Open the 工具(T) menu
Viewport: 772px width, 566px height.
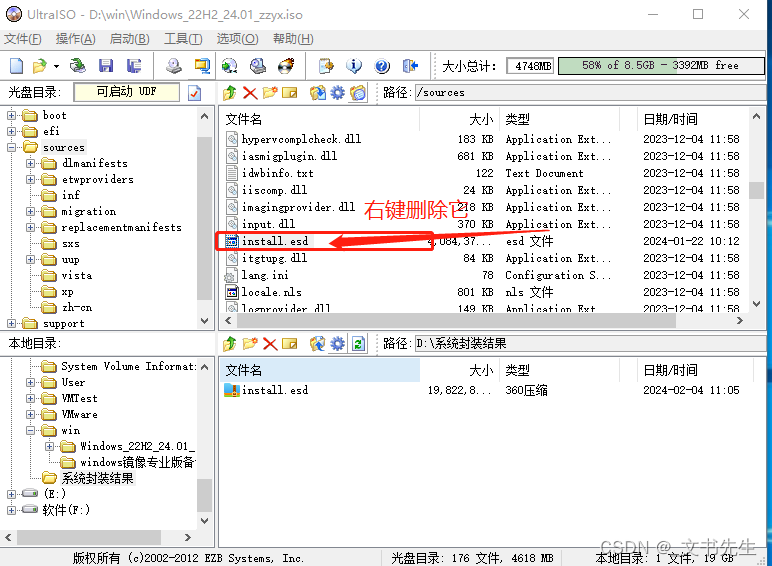pyautogui.click(x=183, y=39)
